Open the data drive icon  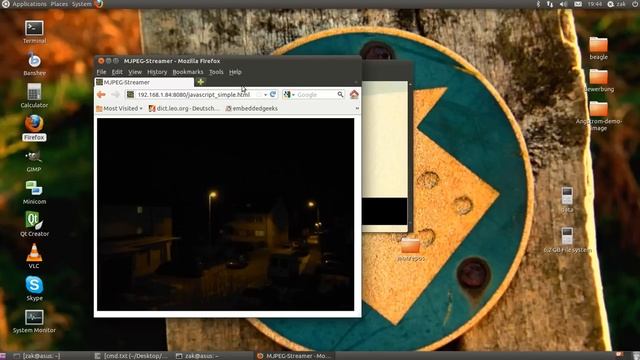pos(567,196)
